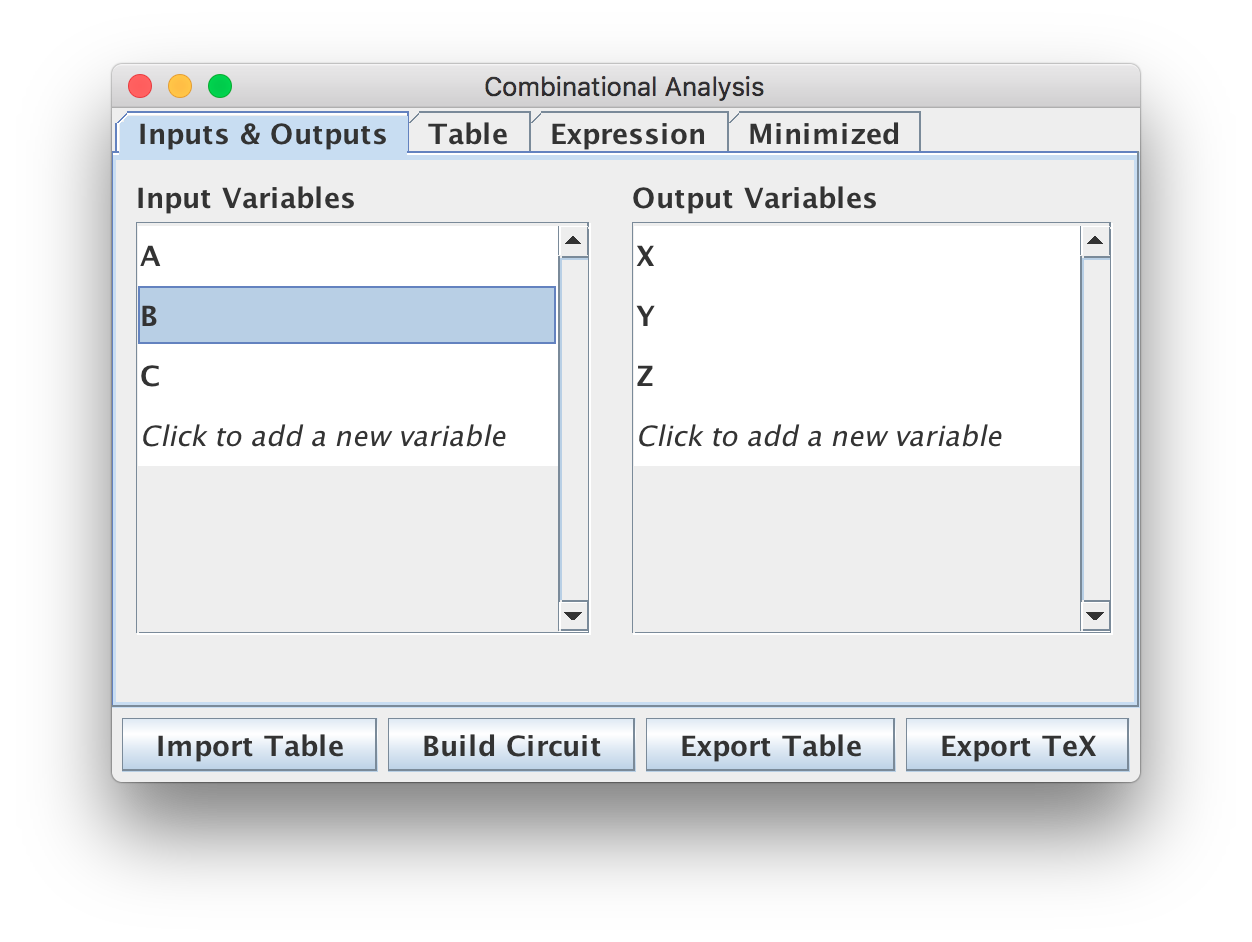The height and width of the screenshot is (942, 1252).
Task: Click the up arrow of Input Variables scrollbar
Action: 573,241
